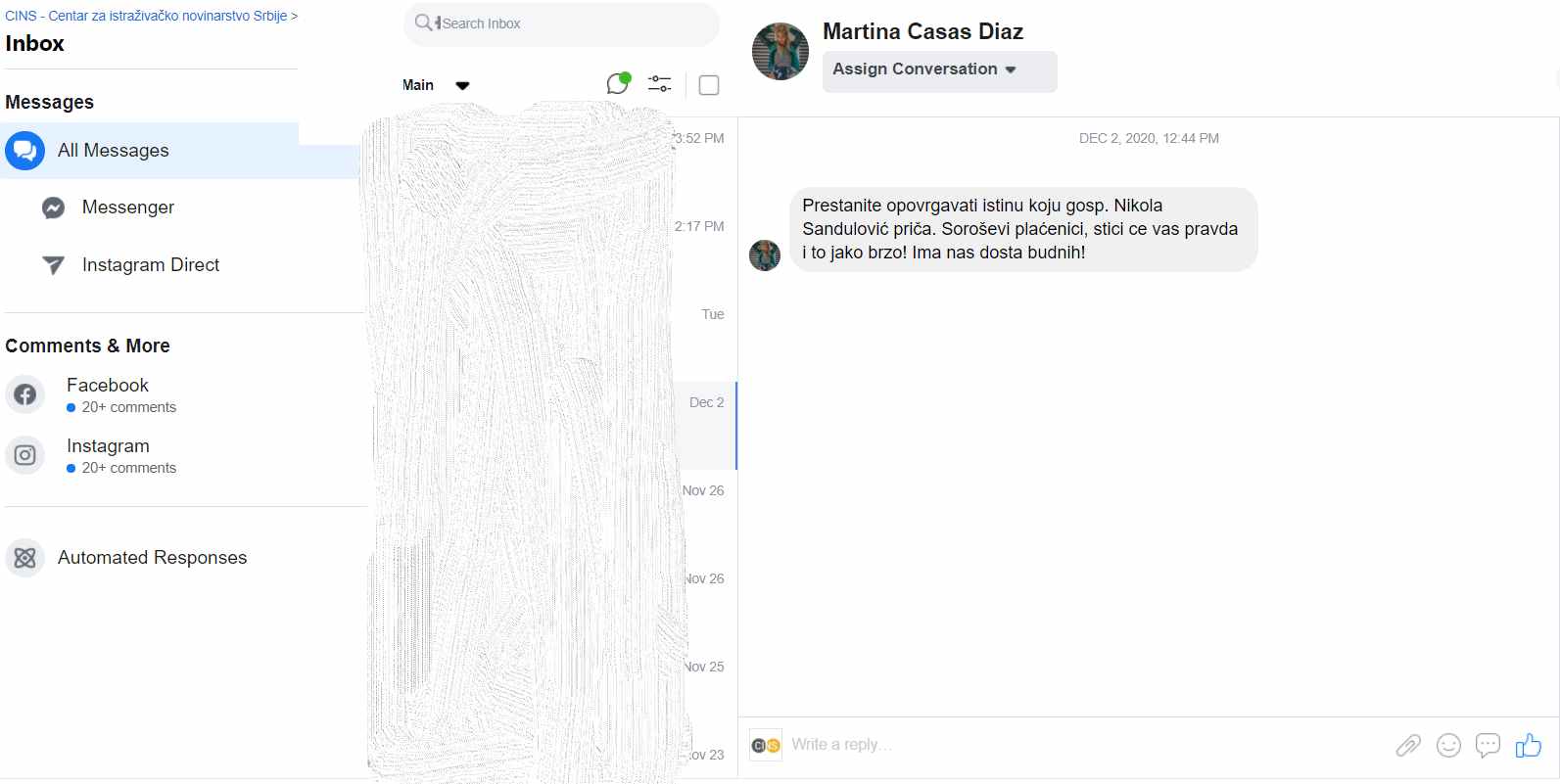Screen dimensions: 1560x784
Task: Select All Messages in sidebar
Action: (113, 151)
